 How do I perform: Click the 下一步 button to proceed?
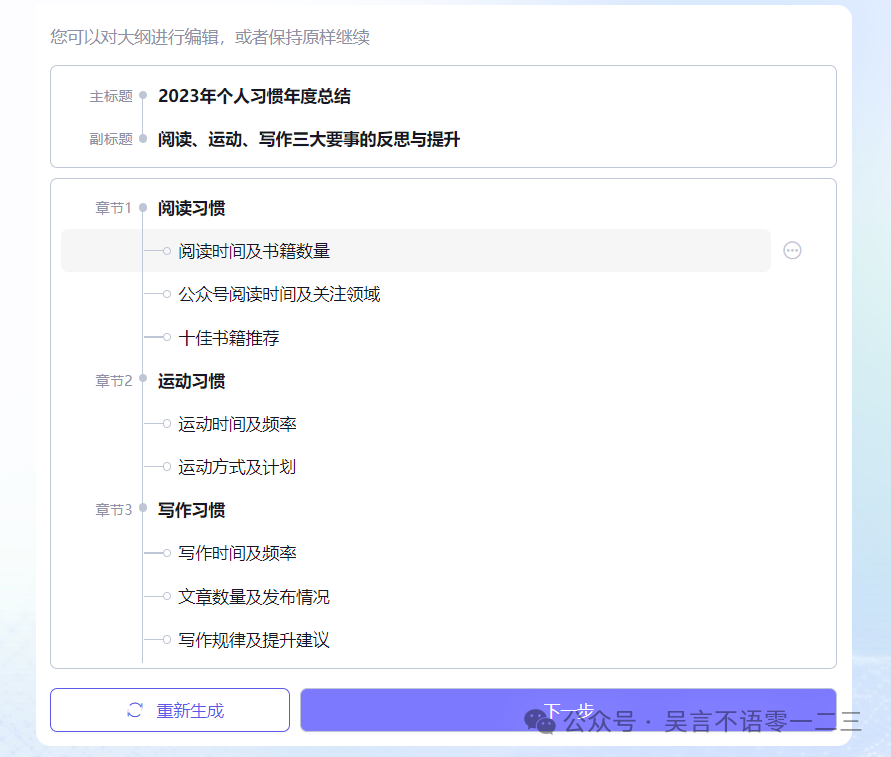pos(567,709)
